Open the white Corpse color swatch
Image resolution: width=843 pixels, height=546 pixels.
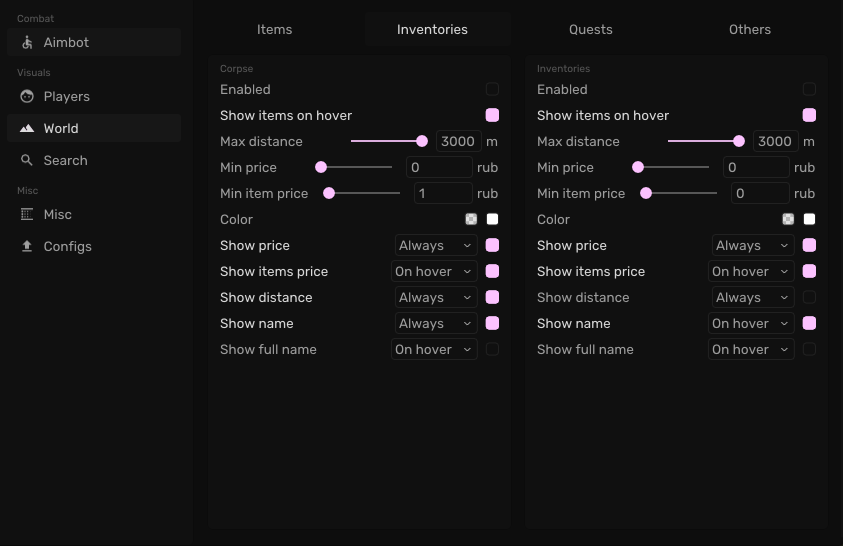click(x=492, y=219)
